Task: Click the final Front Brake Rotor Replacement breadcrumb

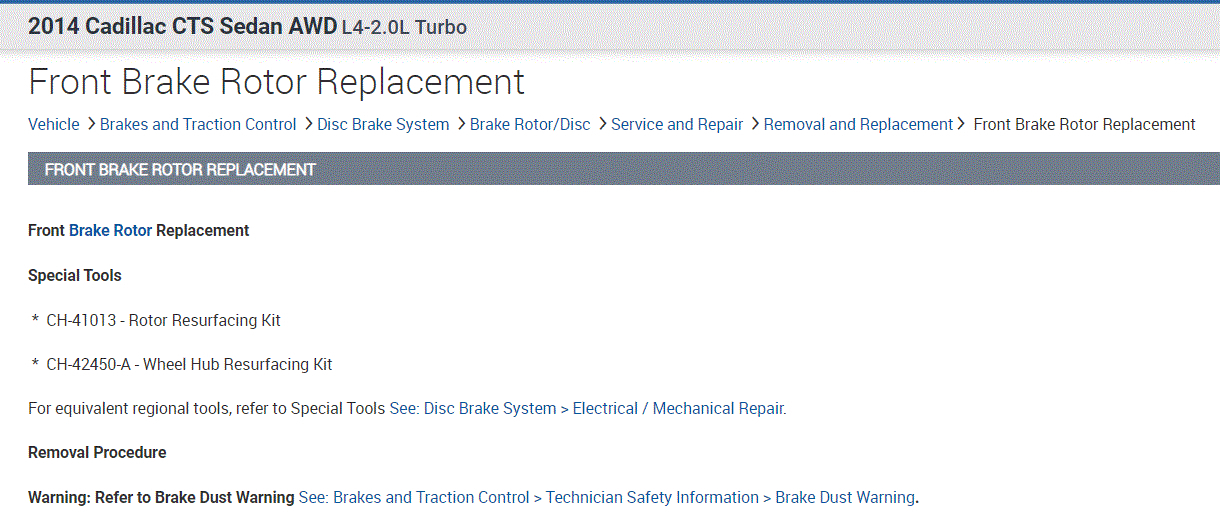Action: coord(1084,125)
